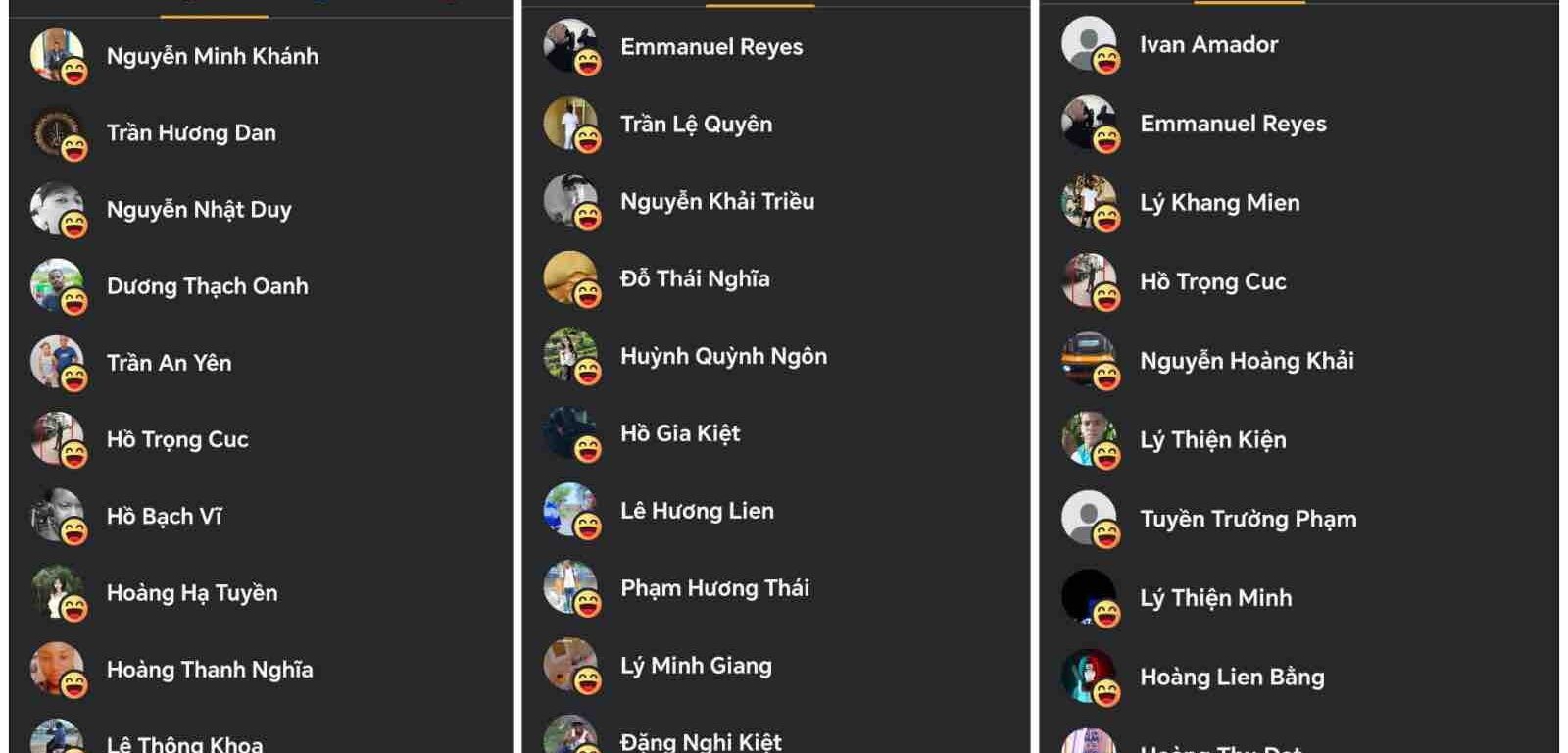Select the name Emmanuel Reyes in the middle list
Viewport: 1568px width, 753px height.
[711, 46]
